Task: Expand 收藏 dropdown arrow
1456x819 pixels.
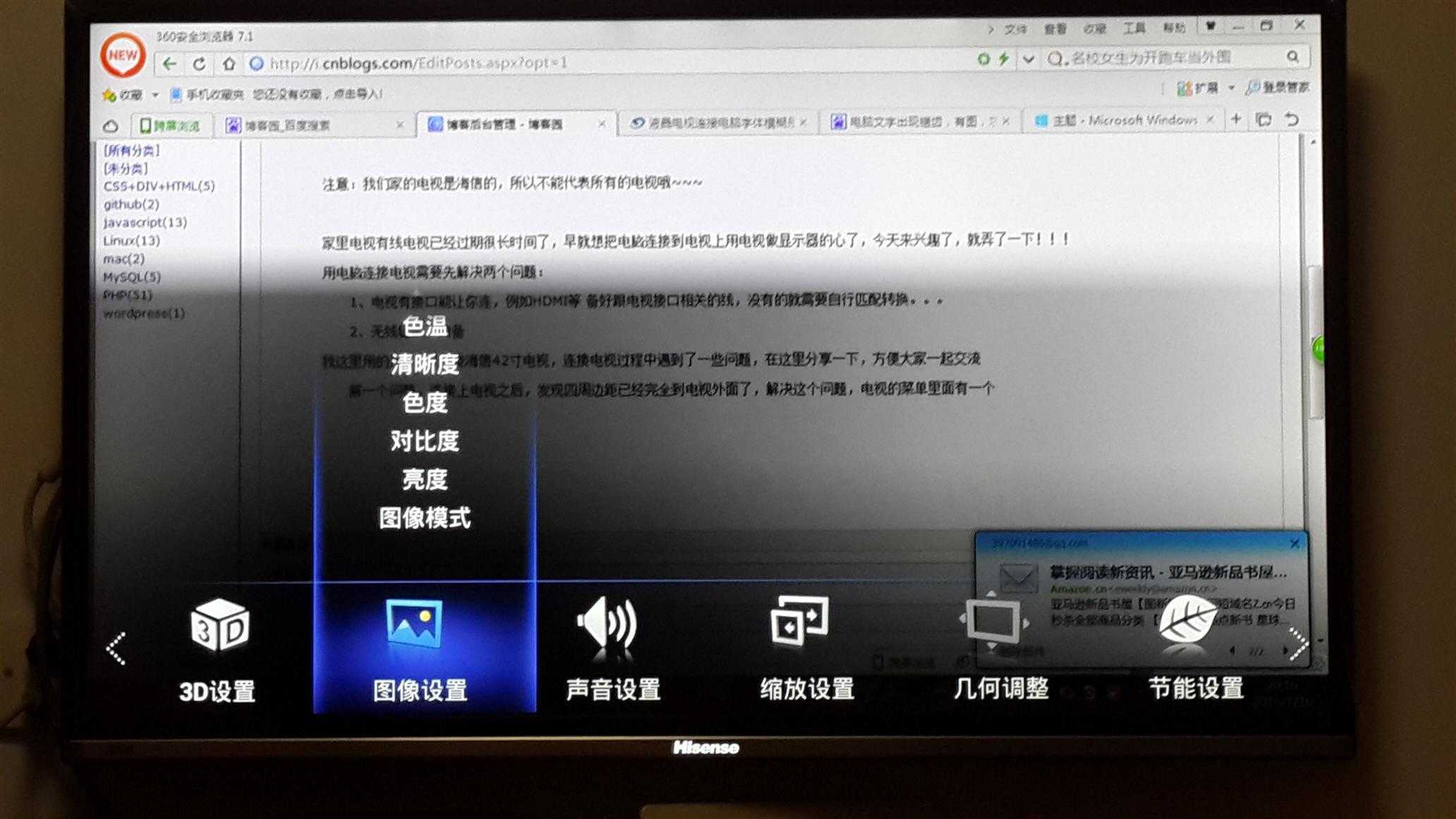Action: click(x=155, y=95)
